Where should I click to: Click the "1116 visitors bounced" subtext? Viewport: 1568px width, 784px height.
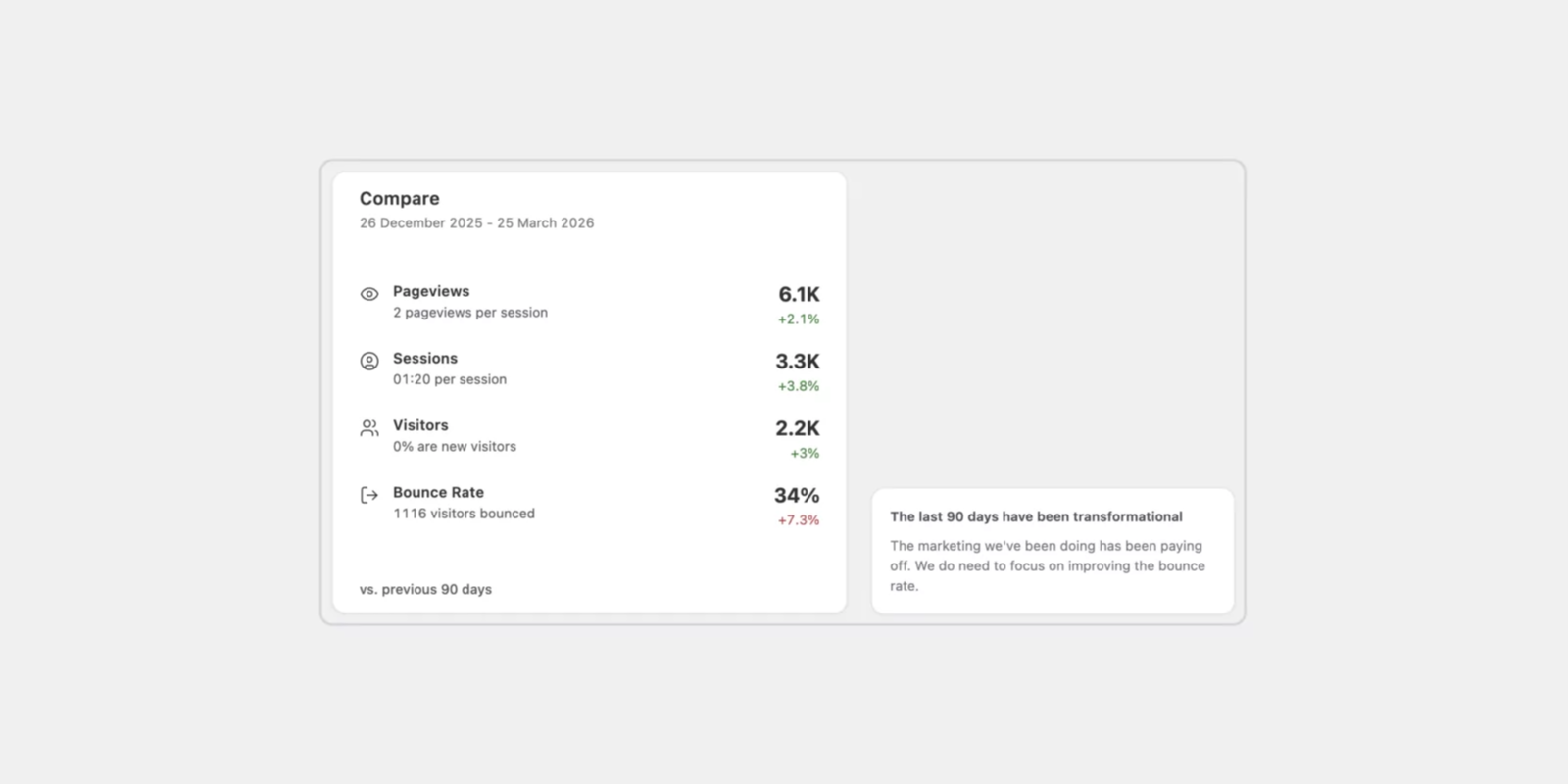coord(464,514)
